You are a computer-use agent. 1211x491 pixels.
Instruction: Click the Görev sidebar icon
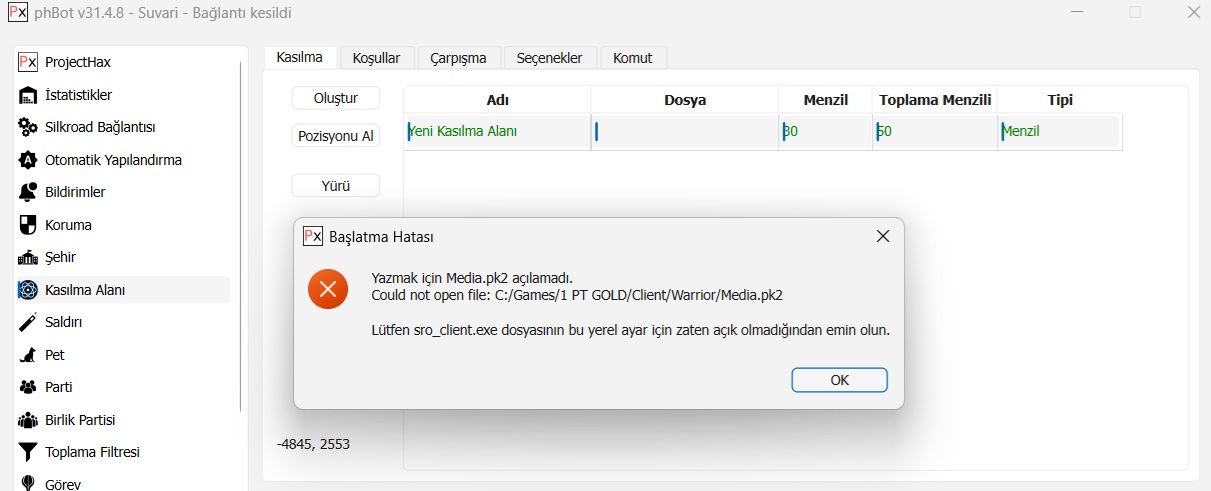28,484
